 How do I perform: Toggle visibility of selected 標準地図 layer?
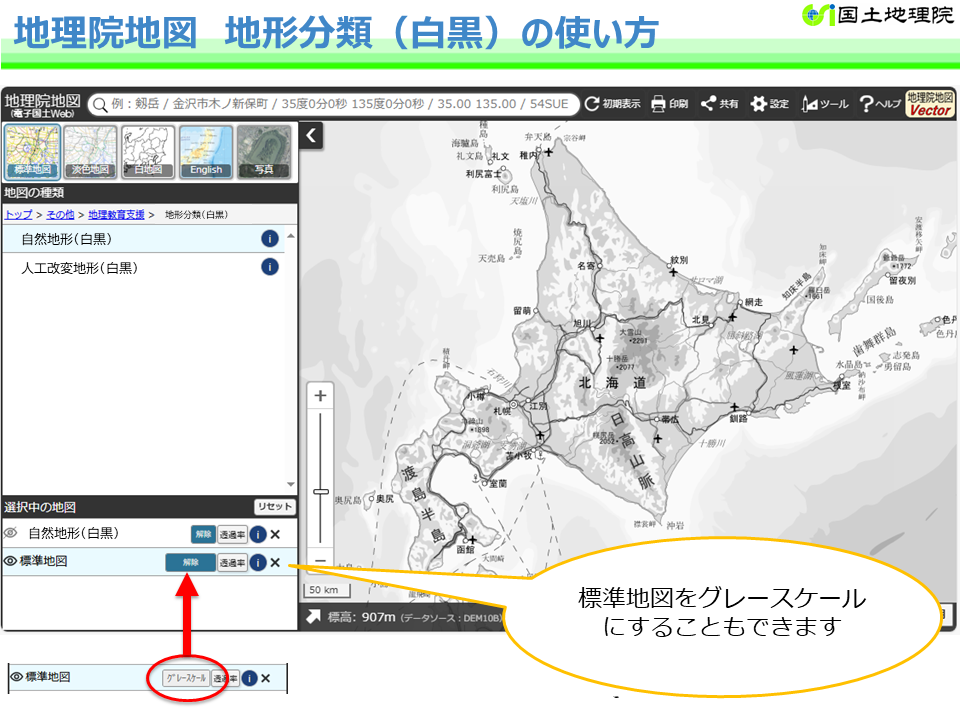click(10, 561)
